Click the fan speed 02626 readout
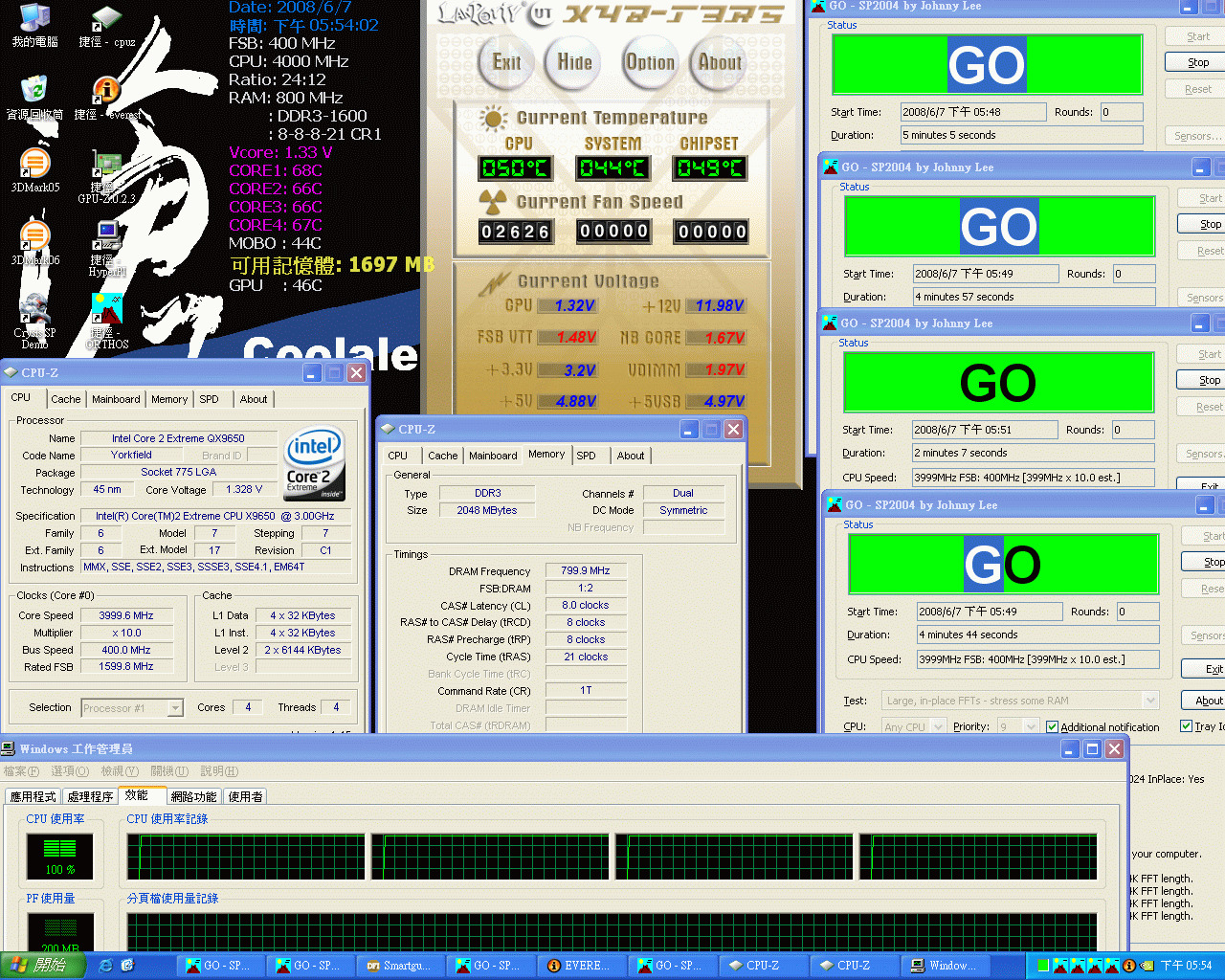 pos(516,232)
